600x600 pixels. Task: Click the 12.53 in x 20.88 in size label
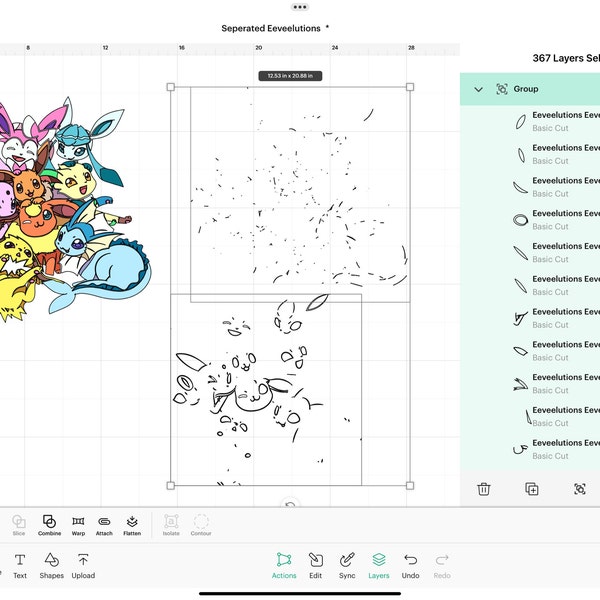click(290, 76)
